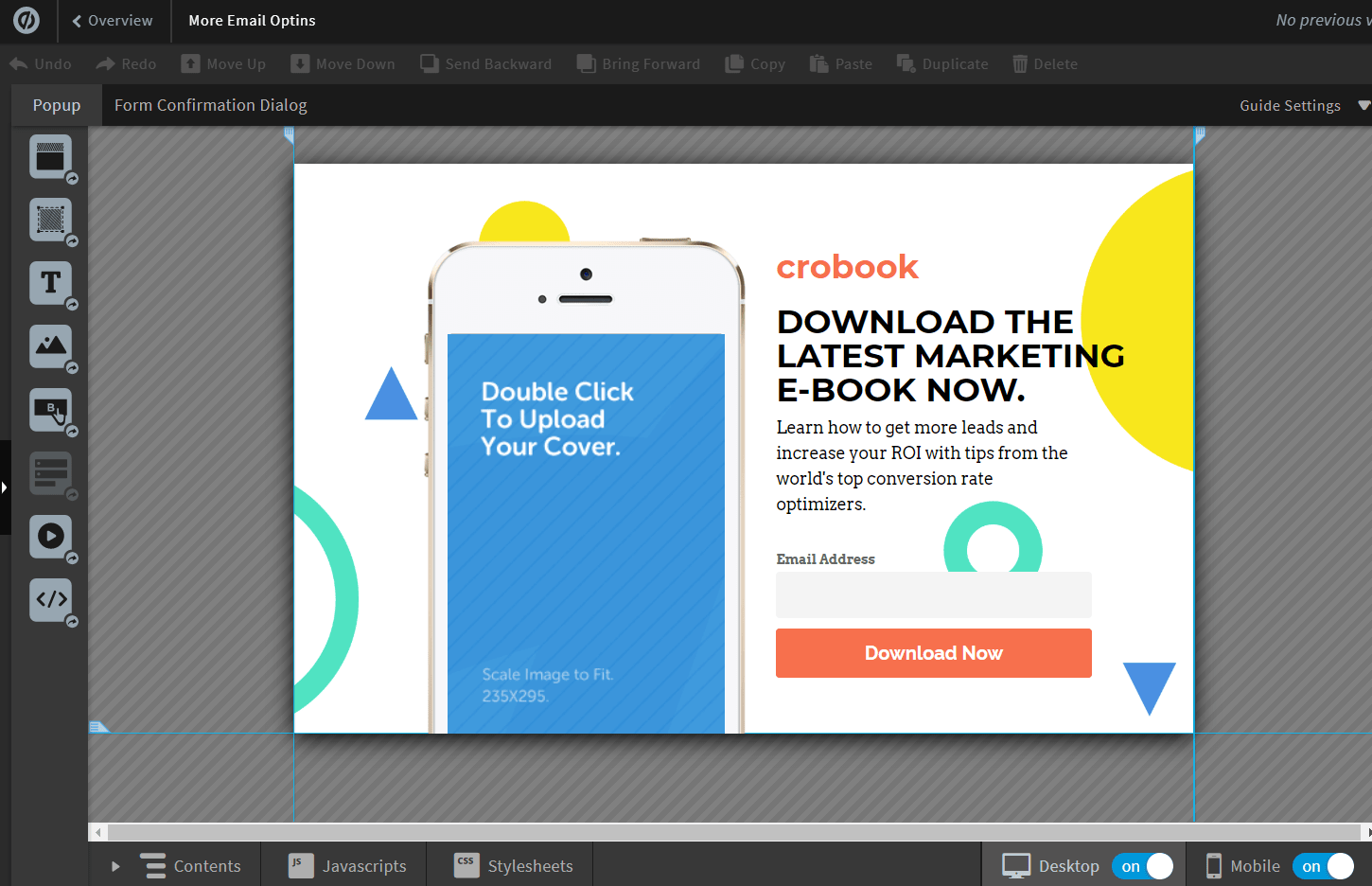This screenshot has height=886, width=1372.
Task: Select the crobook logo text
Action: click(x=847, y=267)
